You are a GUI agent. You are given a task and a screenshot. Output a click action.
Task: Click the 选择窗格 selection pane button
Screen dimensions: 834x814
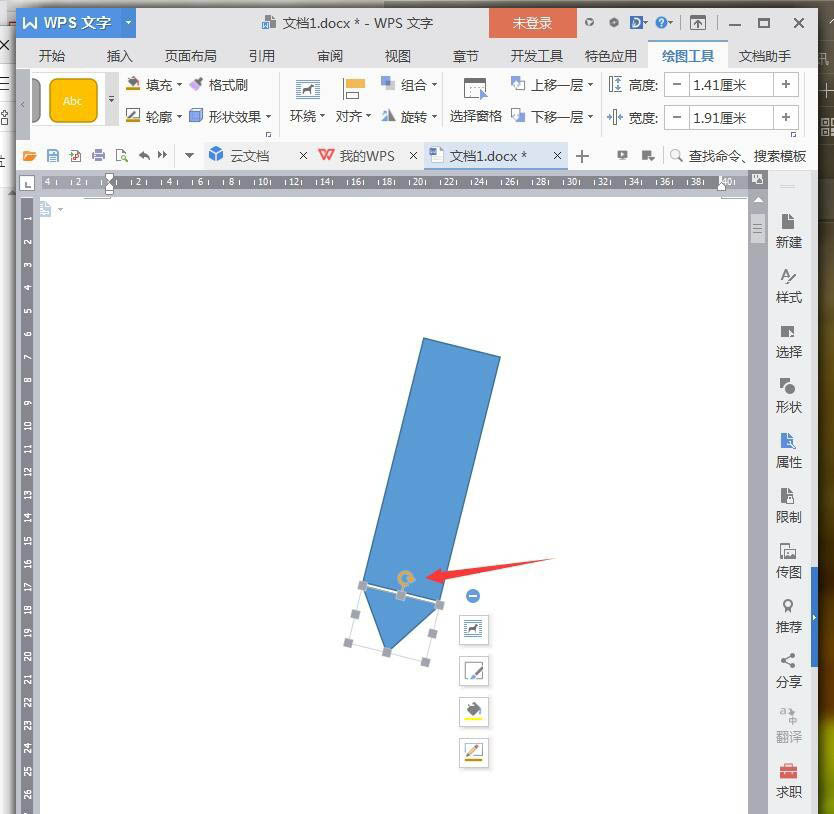(x=475, y=101)
